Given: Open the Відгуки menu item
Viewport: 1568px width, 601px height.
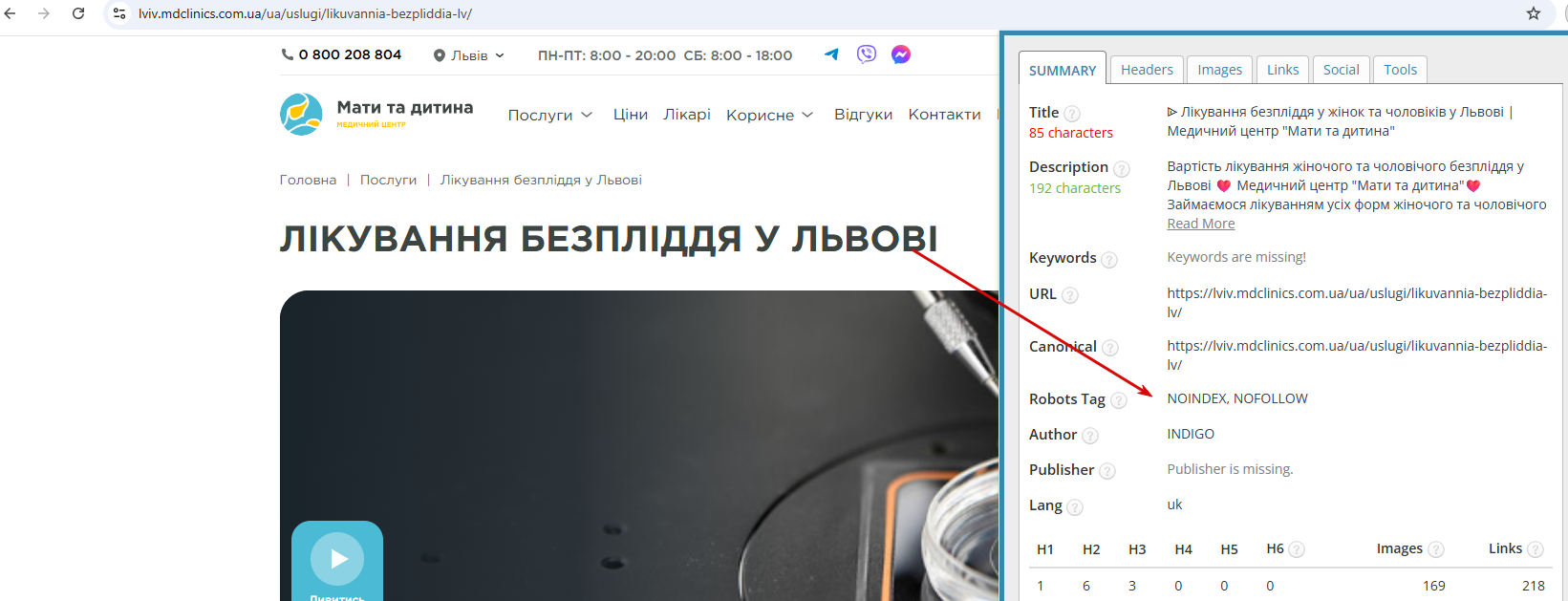Looking at the screenshot, I should pos(863,115).
